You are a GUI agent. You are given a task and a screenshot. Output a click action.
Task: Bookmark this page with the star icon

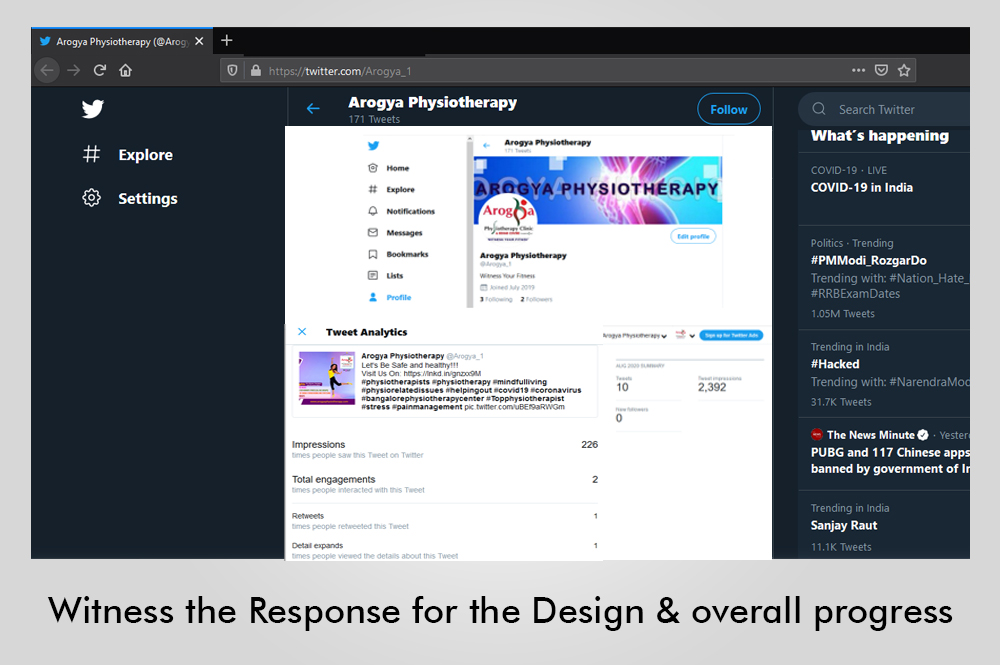coord(904,70)
